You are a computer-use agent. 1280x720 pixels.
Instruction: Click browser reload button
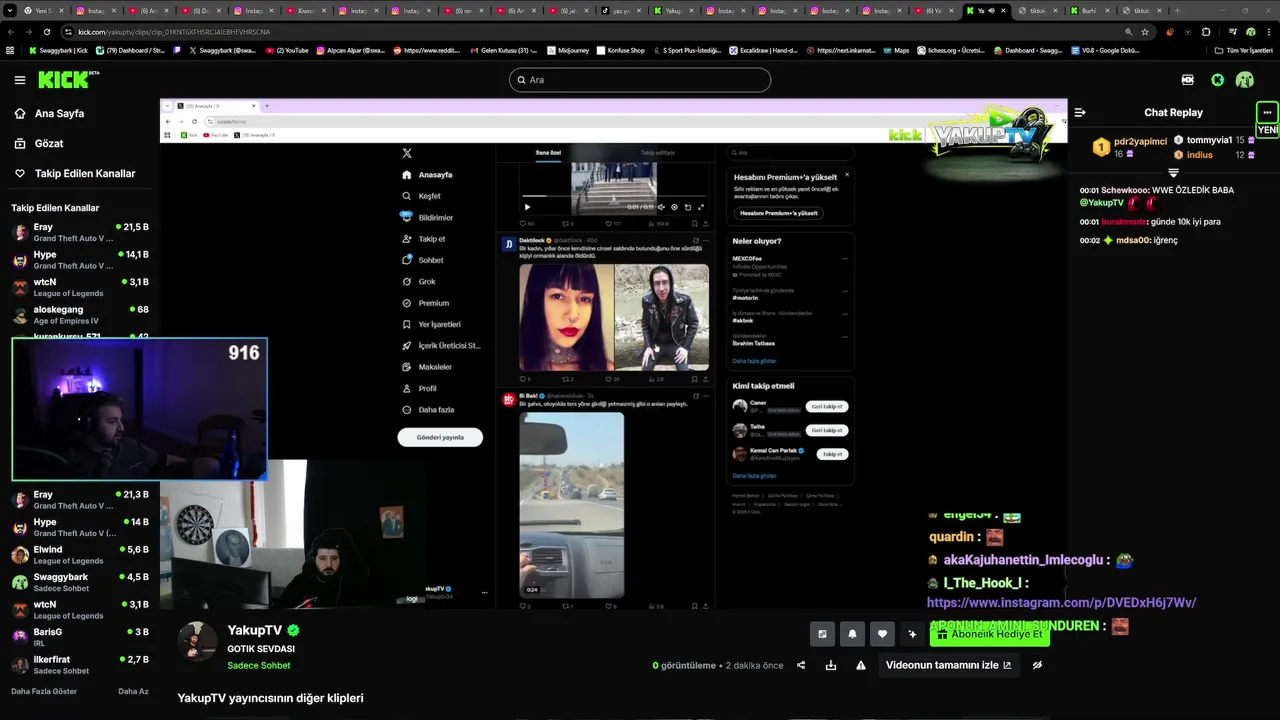[46, 32]
